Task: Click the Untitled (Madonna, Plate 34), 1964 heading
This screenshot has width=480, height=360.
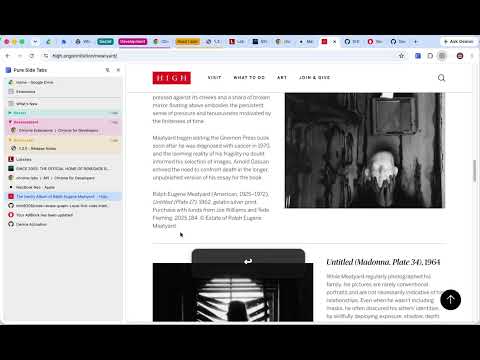Action: tap(383, 262)
